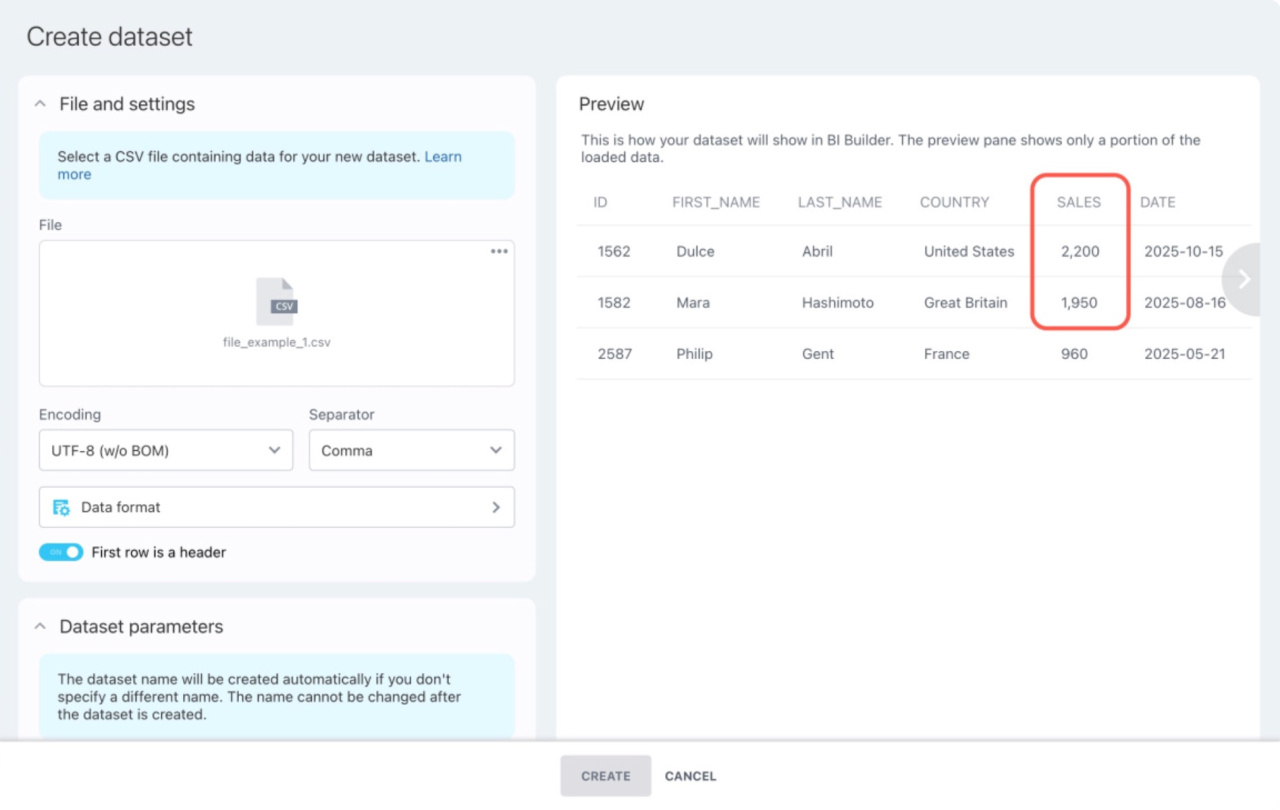Click the France cell in preview

click(946, 354)
